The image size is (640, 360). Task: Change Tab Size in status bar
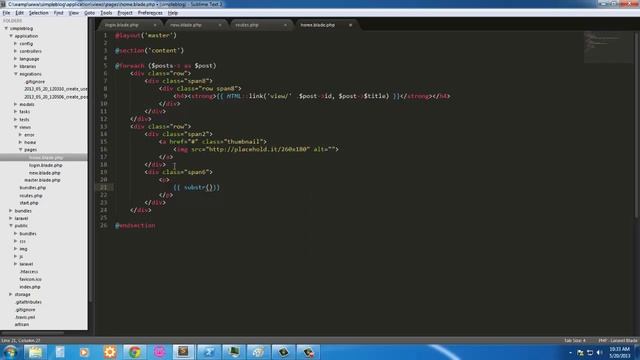tap(575, 340)
